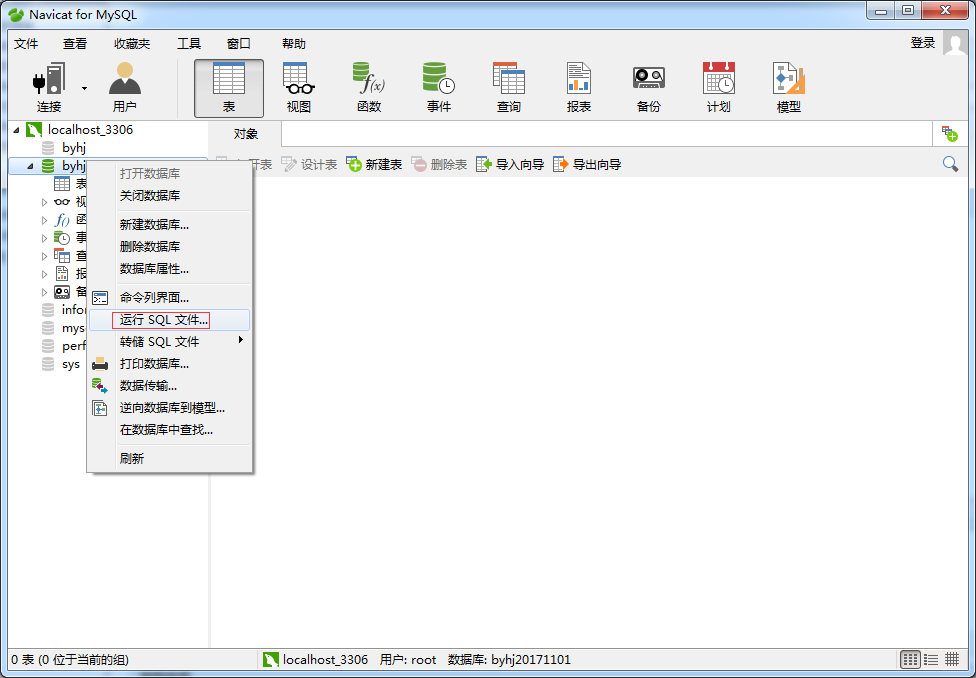The image size is (976, 678).
Task: Click the search magnifier icon in object pane
Action: [950, 164]
